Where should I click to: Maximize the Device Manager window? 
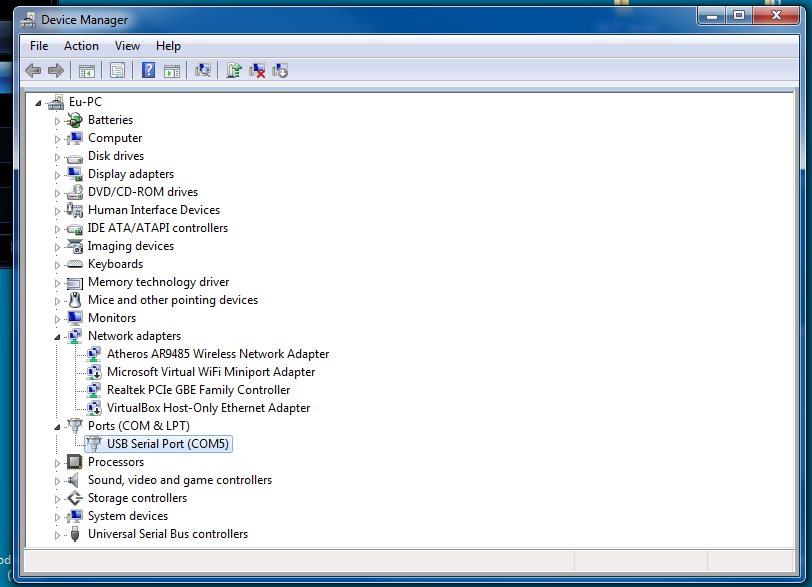(x=739, y=16)
